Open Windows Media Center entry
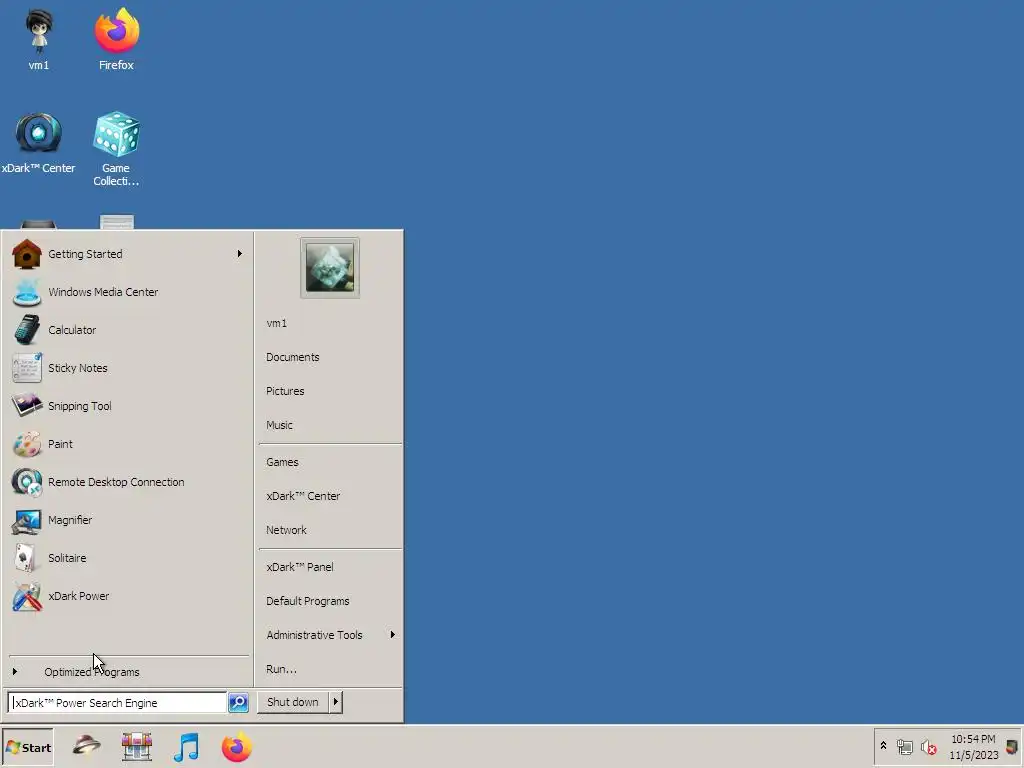1024x768 pixels. [127, 292]
